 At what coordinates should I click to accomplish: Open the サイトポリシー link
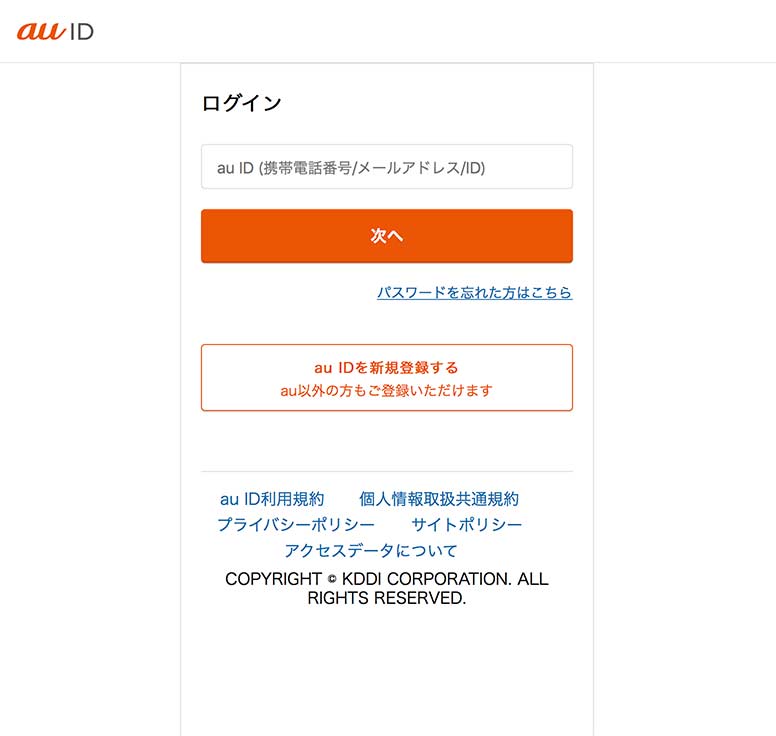pos(467,525)
